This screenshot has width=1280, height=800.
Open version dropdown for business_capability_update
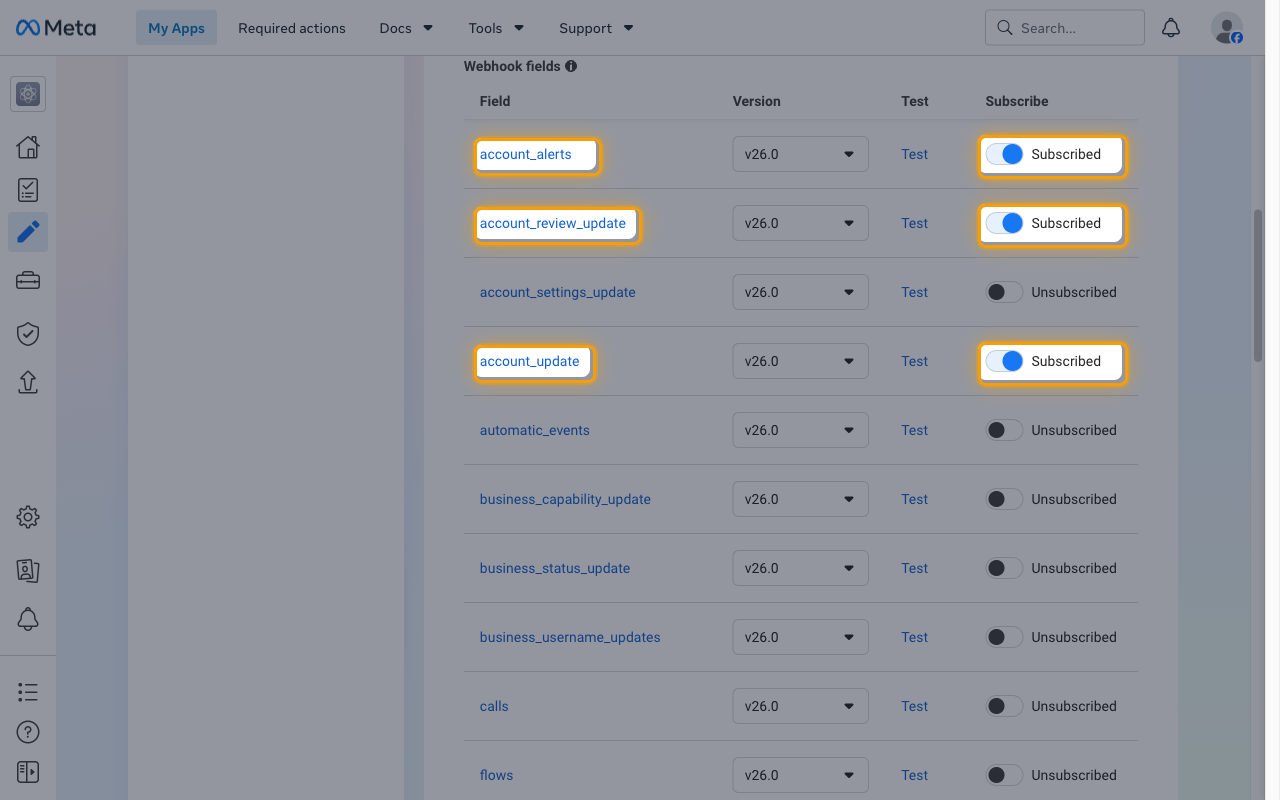pyautogui.click(x=800, y=499)
